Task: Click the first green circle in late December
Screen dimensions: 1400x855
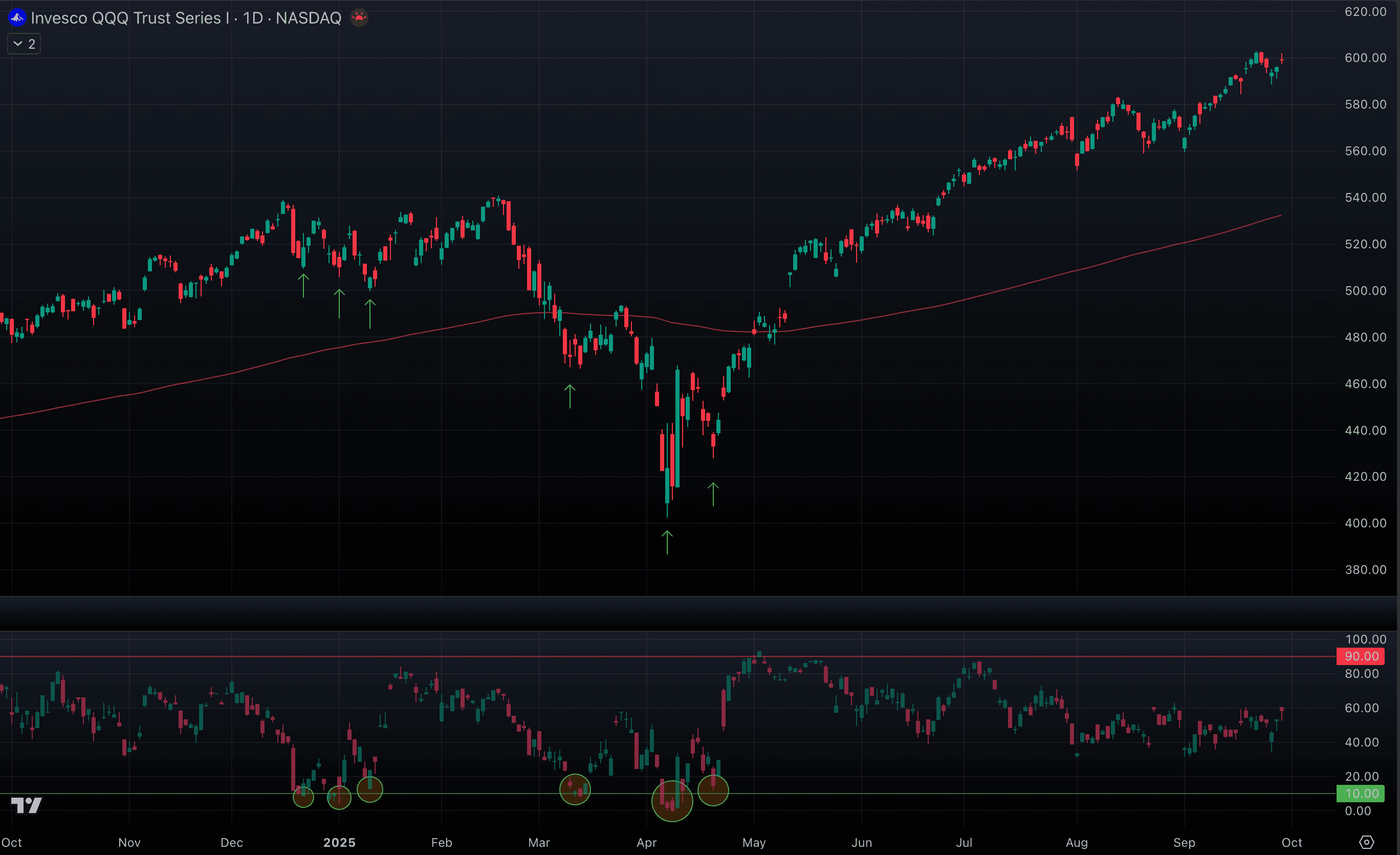Action: (x=303, y=797)
